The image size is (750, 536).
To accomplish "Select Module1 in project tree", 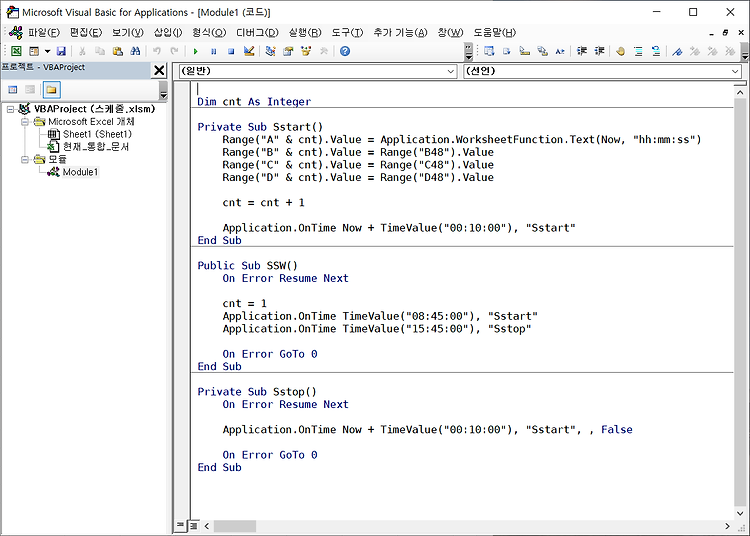I will point(80,172).
